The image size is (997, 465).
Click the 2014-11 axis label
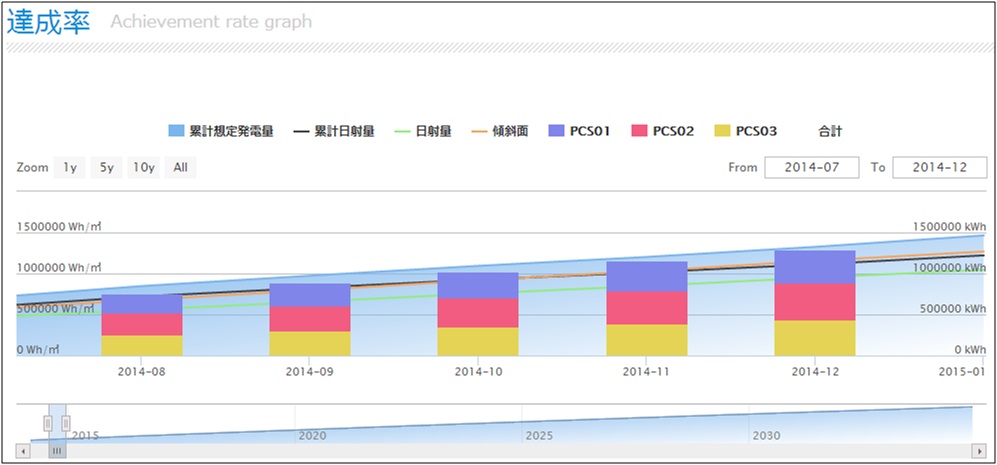[647, 372]
